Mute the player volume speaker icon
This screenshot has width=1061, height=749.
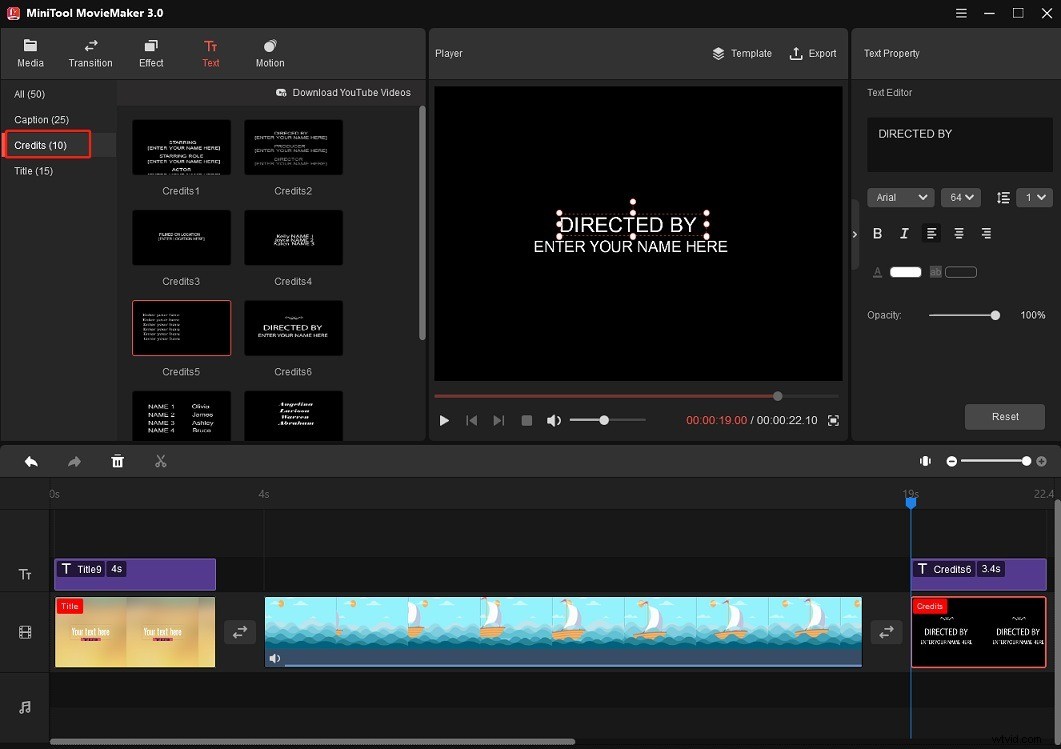(x=554, y=420)
